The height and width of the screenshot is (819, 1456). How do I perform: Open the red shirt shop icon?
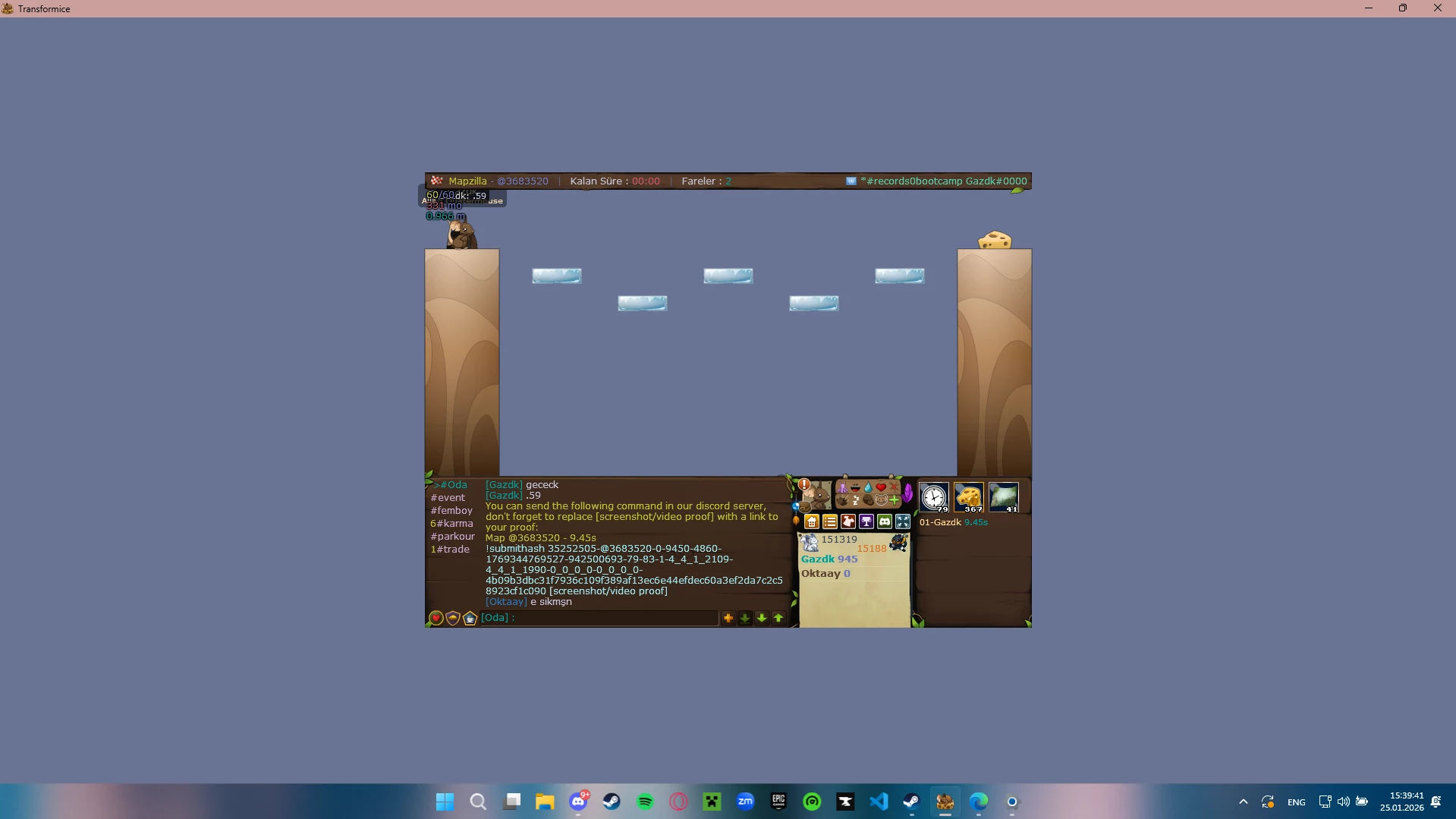click(x=848, y=521)
